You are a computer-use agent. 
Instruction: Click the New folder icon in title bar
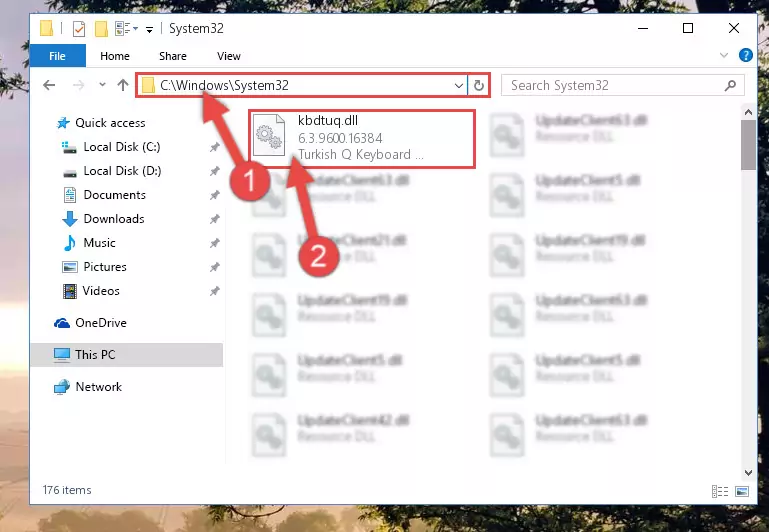pyautogui.click(x=101, y=29)
